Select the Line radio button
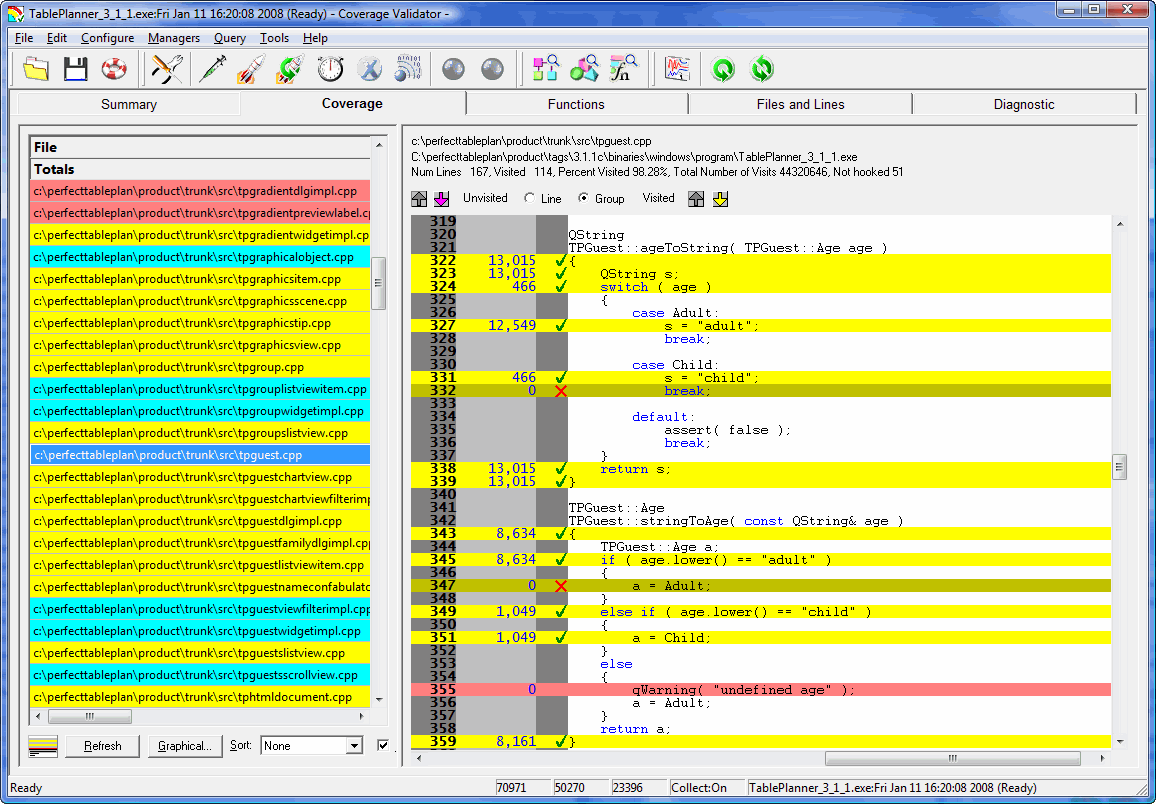Viewport: 1156px width, 804px height. click(x=530, y=199)
